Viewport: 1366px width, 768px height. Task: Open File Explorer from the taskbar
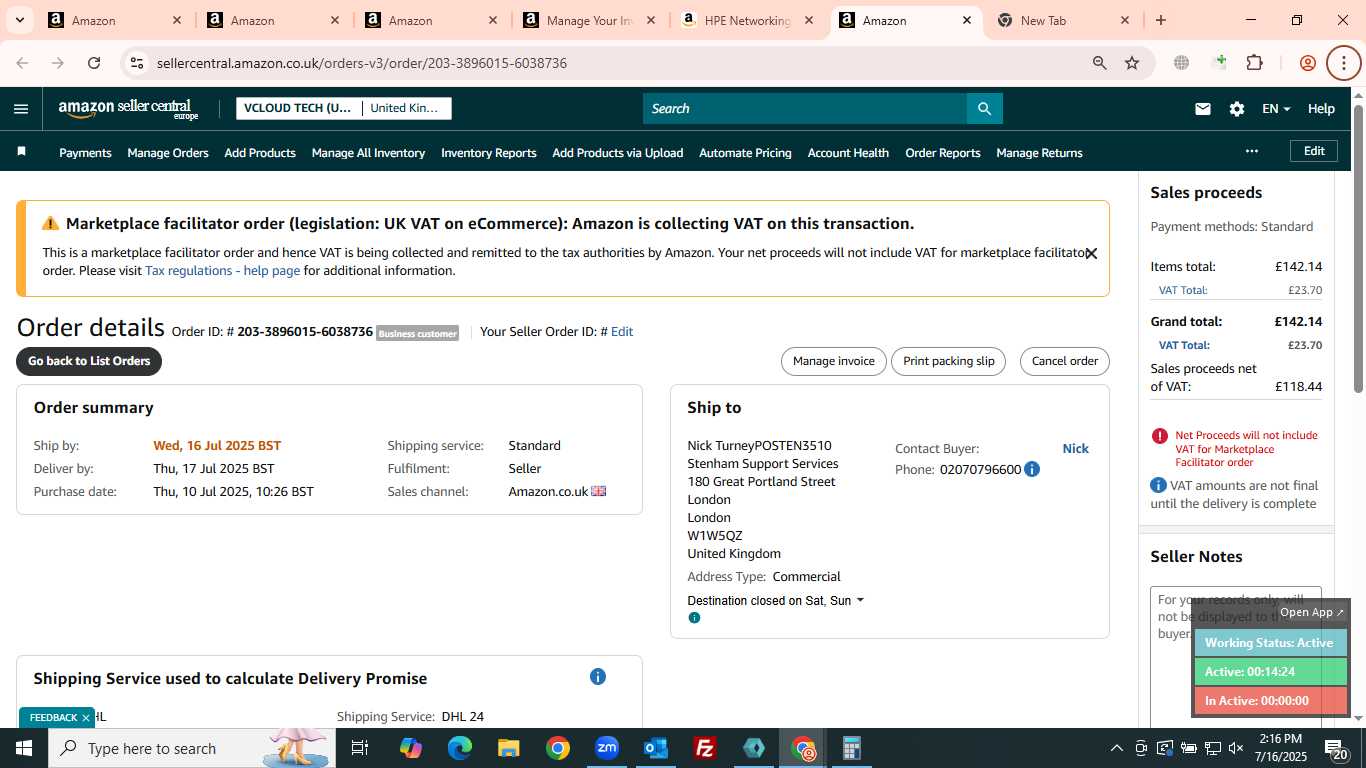(x=509, y=748)
